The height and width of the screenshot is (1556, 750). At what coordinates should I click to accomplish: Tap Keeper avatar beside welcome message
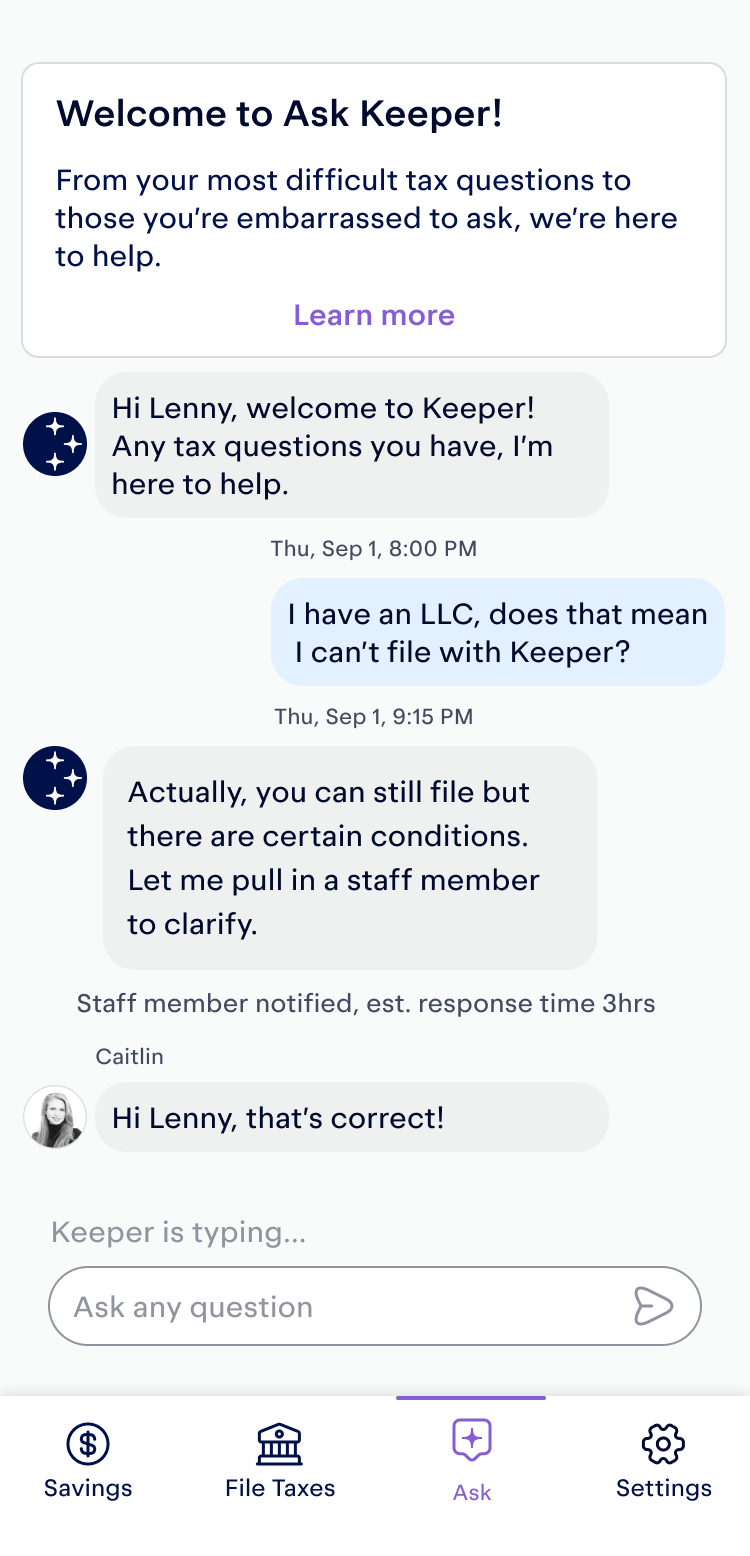(x=55, y=444)
